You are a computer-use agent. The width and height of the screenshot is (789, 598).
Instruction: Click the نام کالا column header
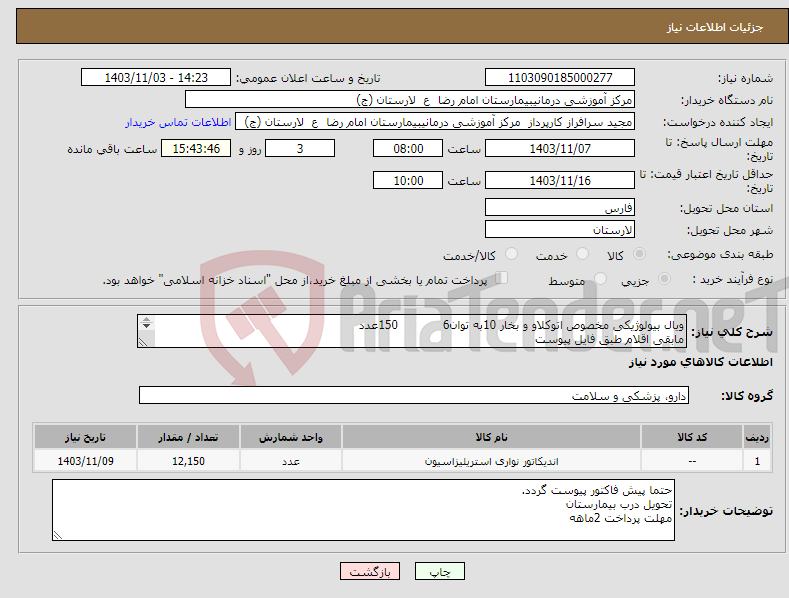491,437
